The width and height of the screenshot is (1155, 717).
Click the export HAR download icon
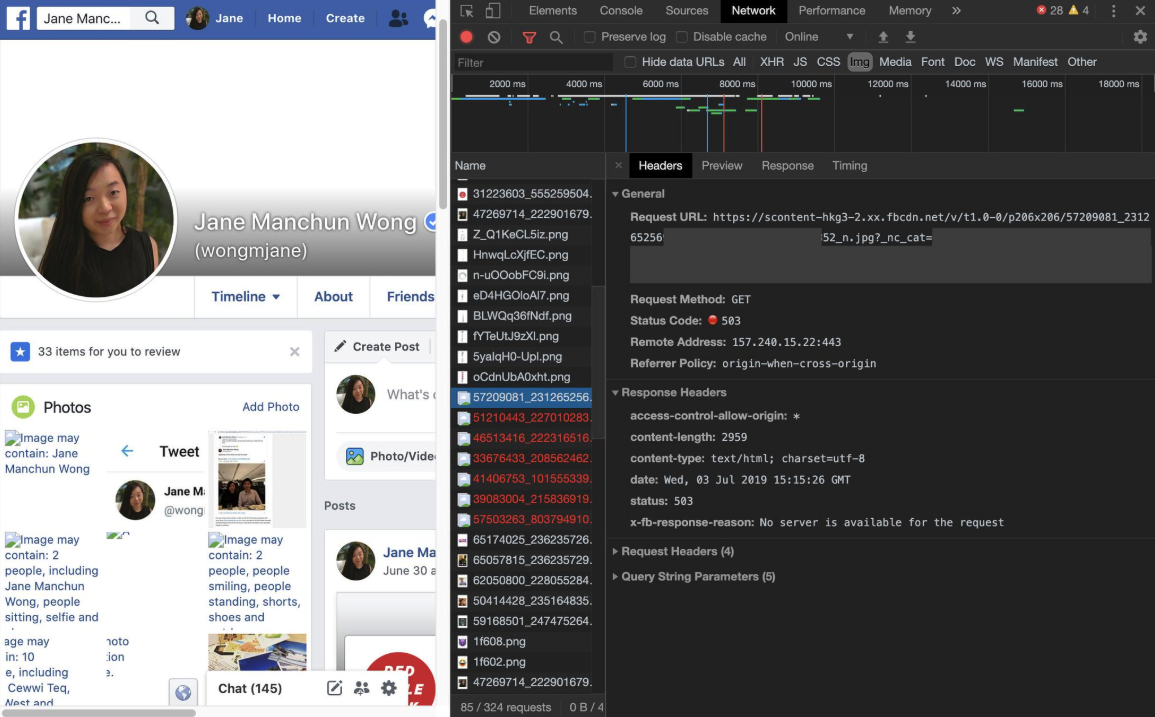point(910,37)
